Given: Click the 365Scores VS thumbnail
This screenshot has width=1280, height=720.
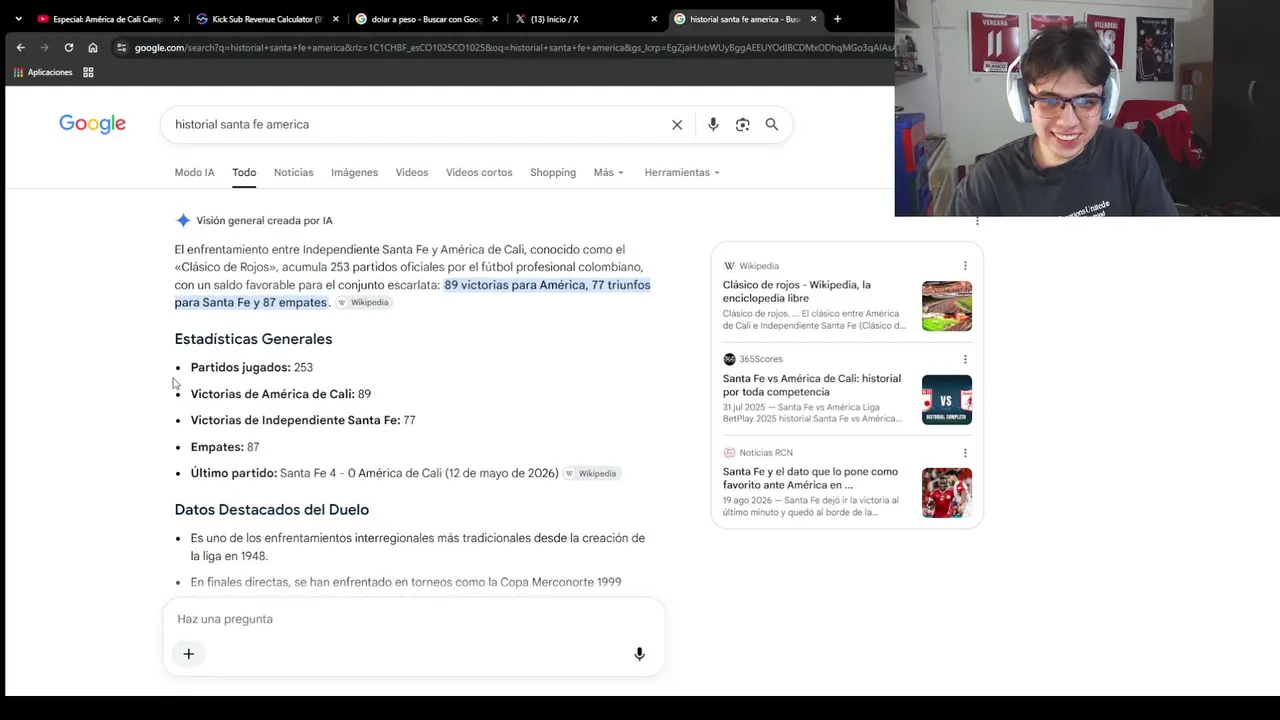Looking at the screenshot, I should [947, 400].
